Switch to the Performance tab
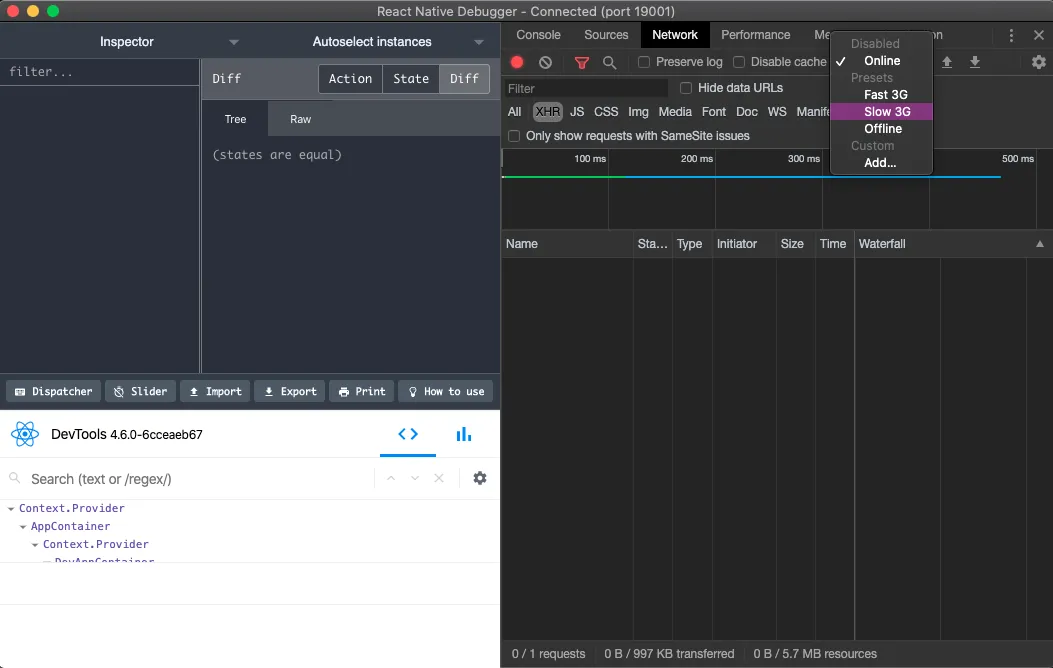 point(756,35)
